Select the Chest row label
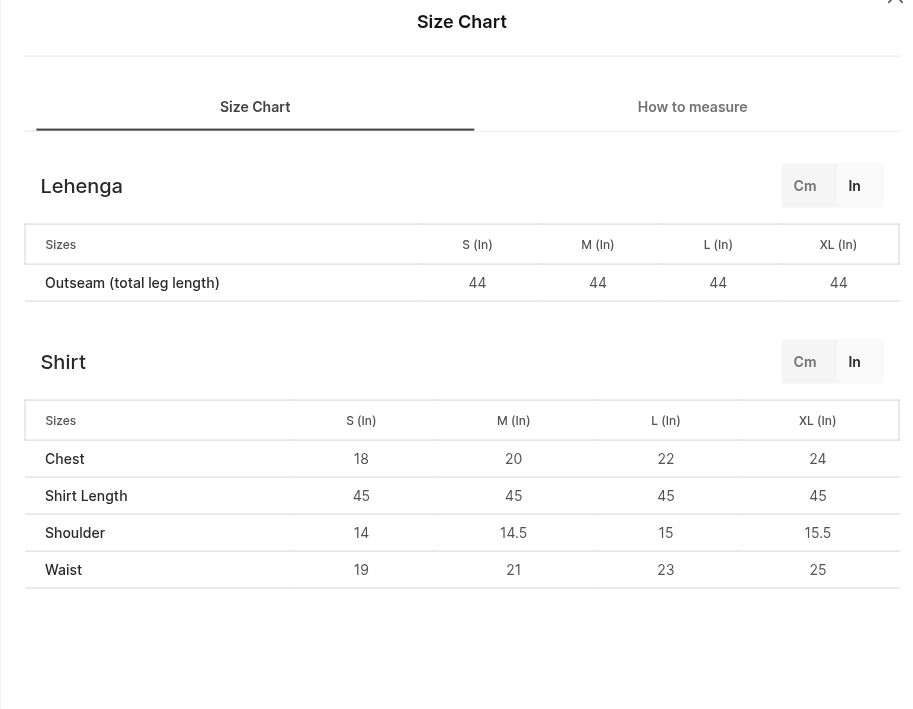The height and width of the screenshot is (709, 913). coord(65,459)
